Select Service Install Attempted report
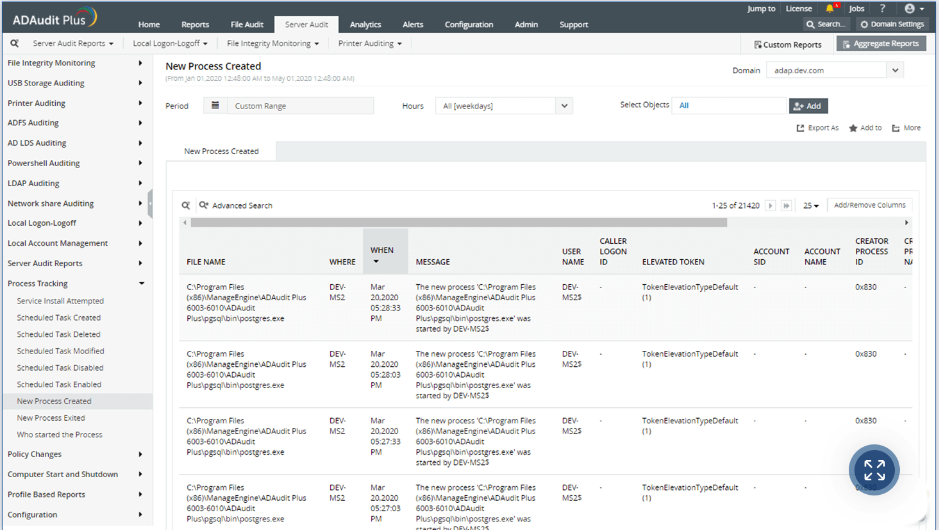This screenshot has height=530, width=939. click(x=60, y=301)
